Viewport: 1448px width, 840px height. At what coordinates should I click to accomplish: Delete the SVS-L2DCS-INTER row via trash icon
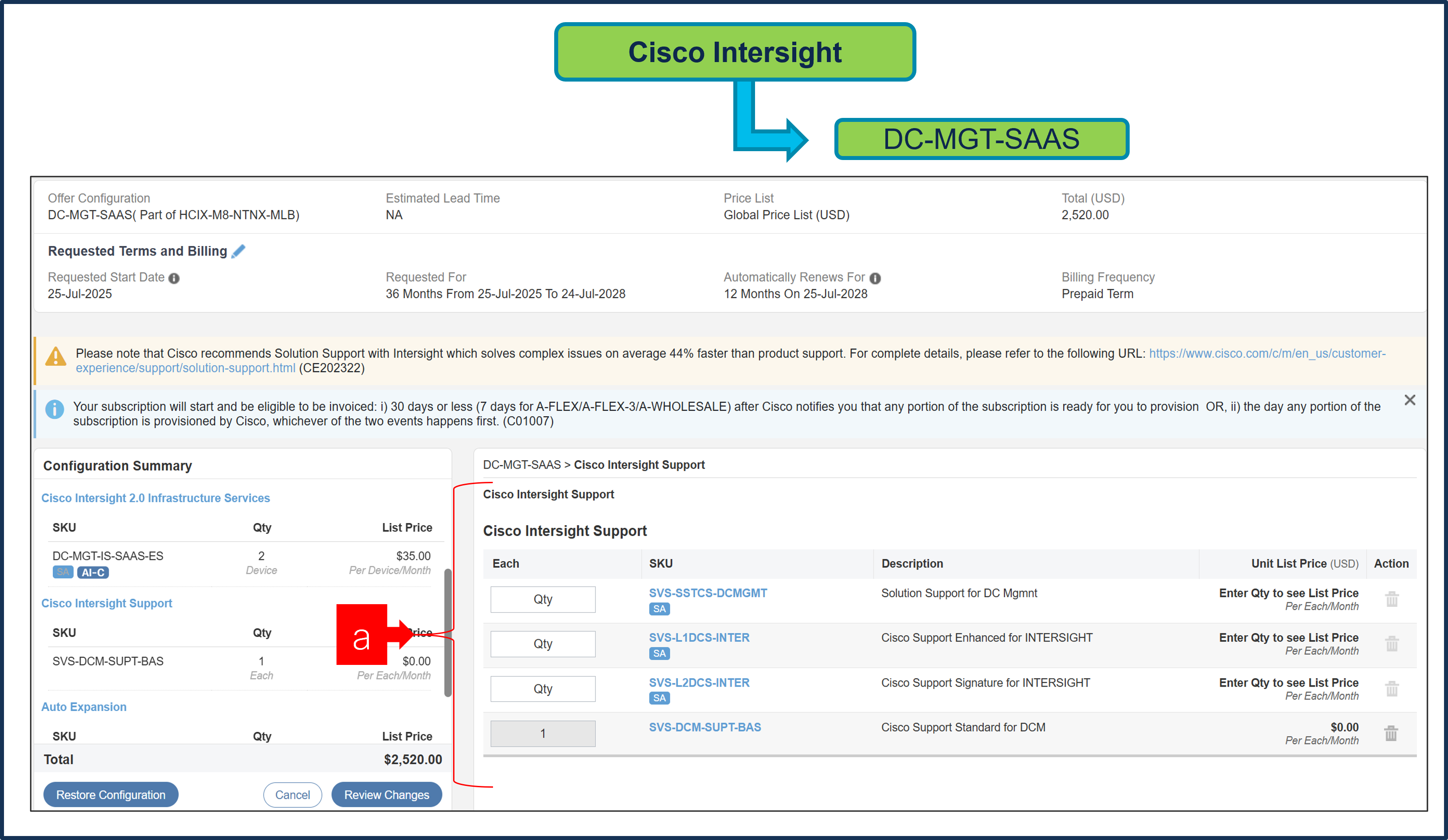click(1392, 689)
